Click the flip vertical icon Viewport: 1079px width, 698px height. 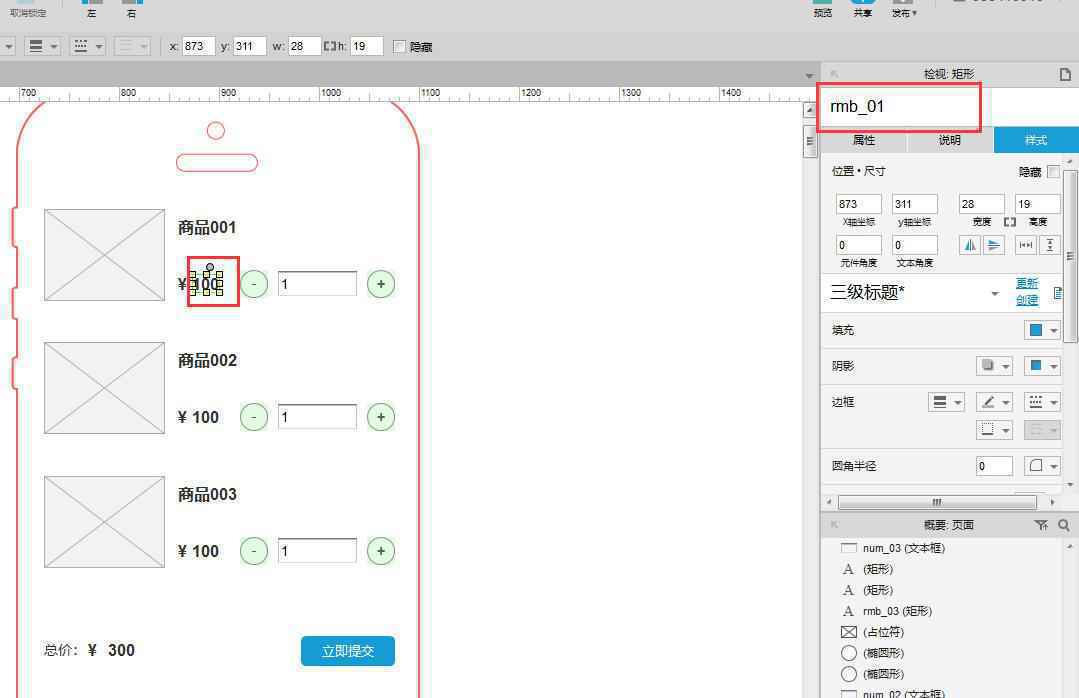pyautogui.click(x=993, y=245)
